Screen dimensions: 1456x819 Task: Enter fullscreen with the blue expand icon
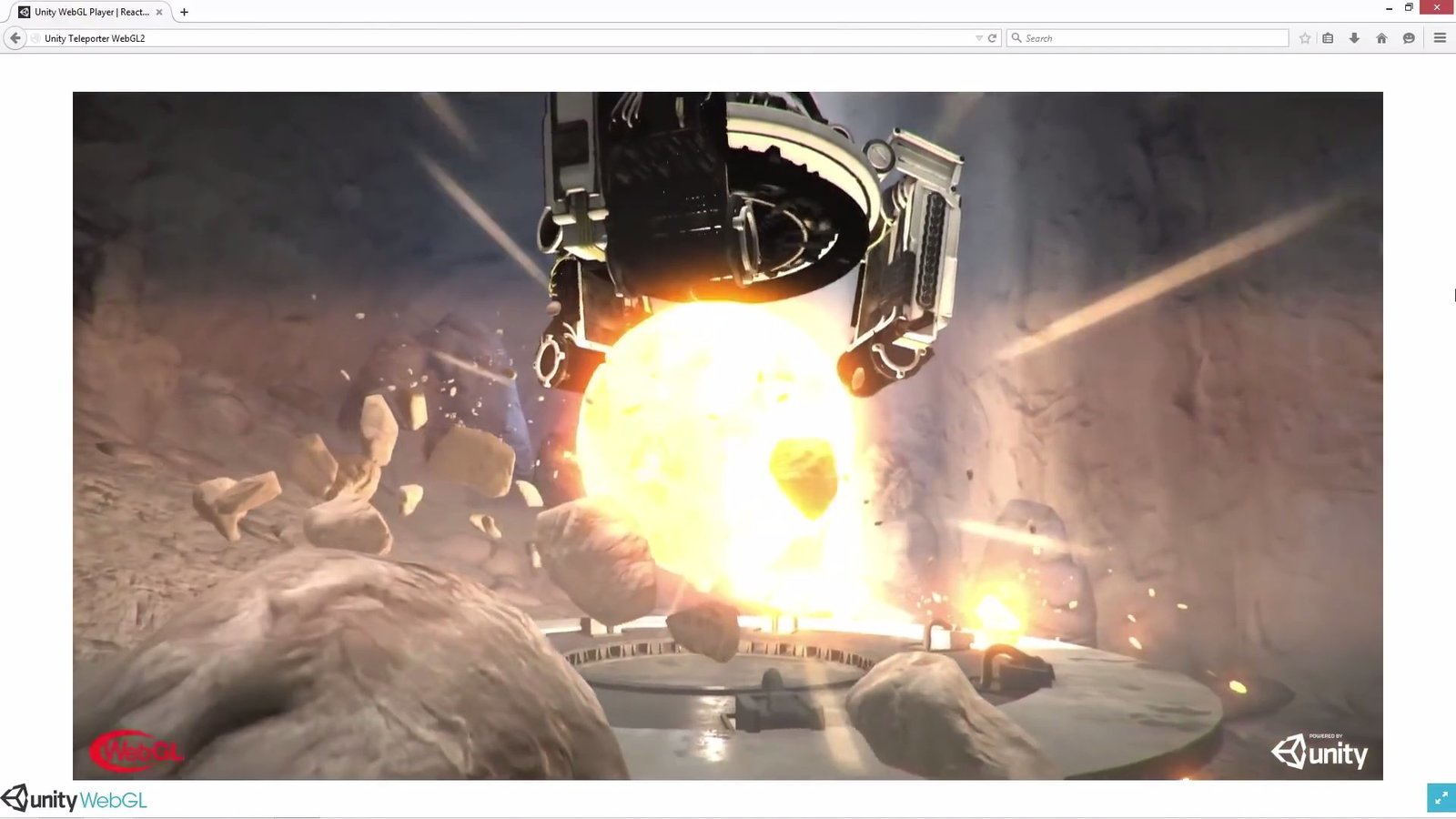click(x=1441, y=798)
